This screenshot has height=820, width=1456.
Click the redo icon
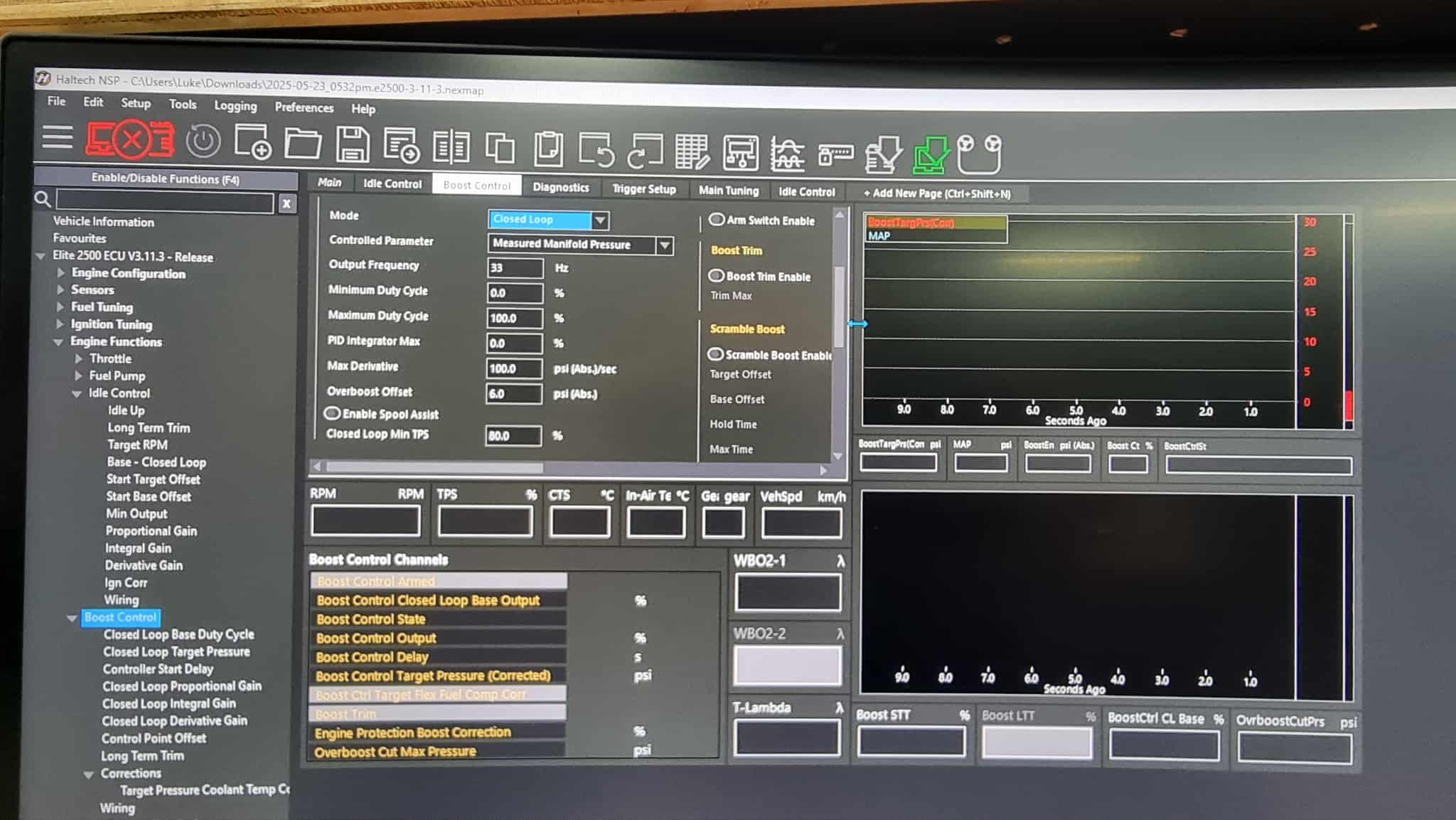tap(644, 151)
